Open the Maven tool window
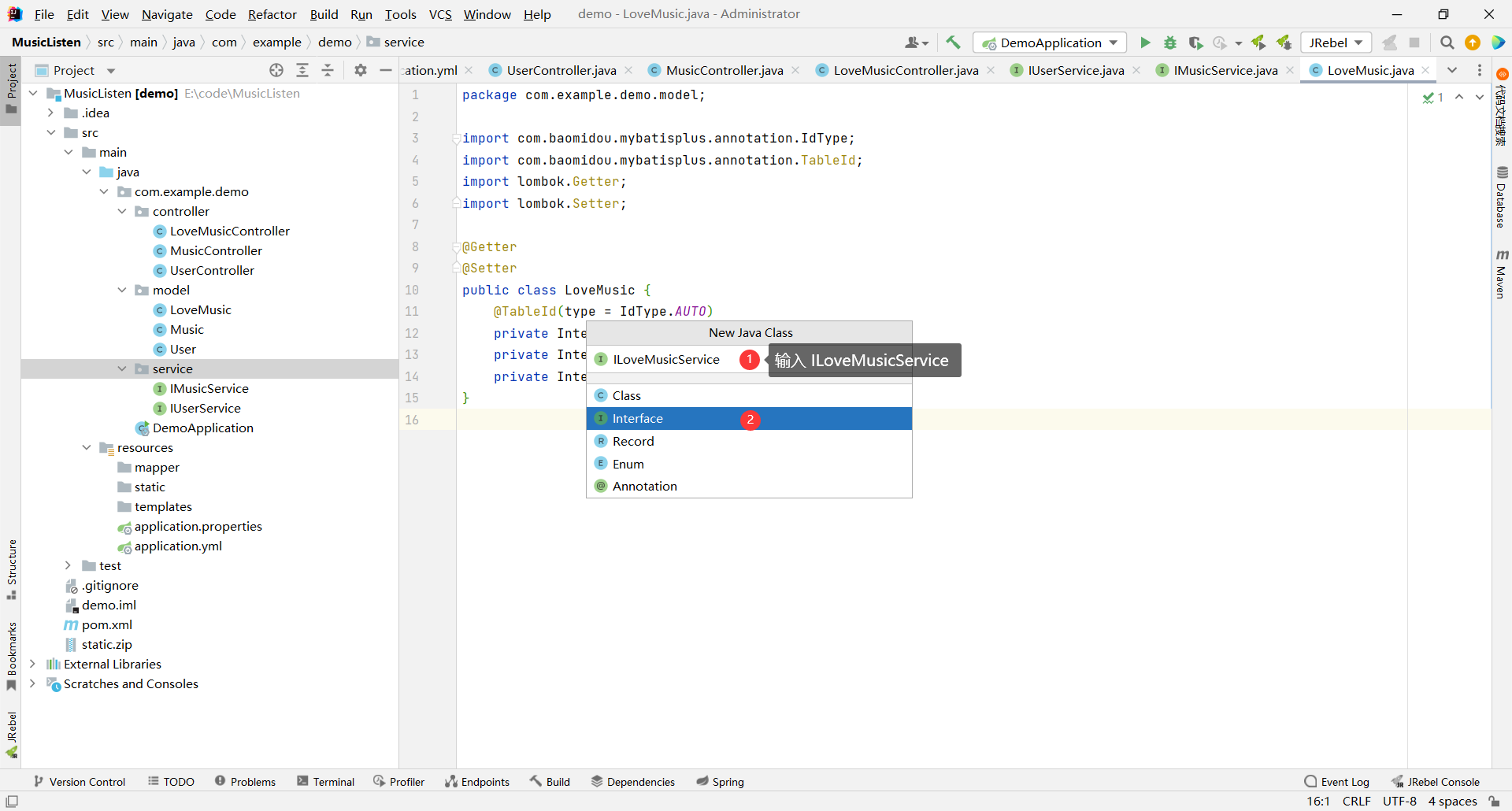Viewport: 1512px width, 811px height. pos(1501,275)
